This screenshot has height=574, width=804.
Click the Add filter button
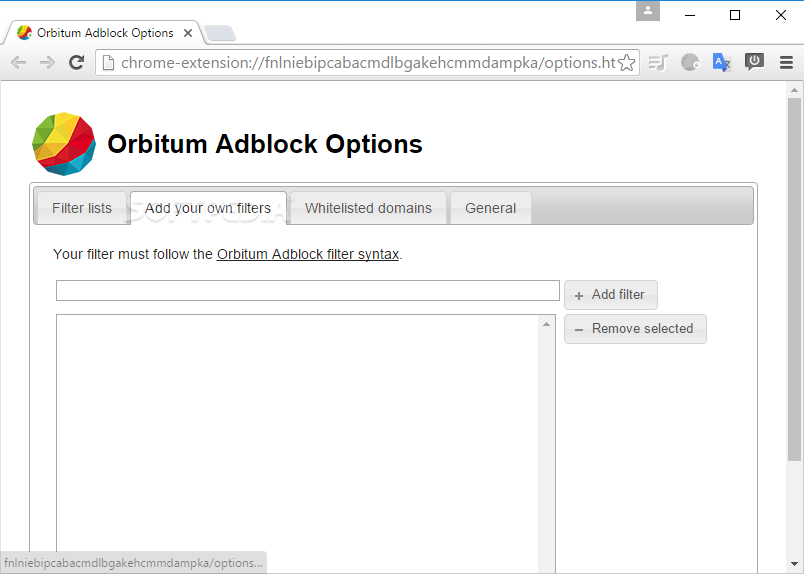pos(611,295)
